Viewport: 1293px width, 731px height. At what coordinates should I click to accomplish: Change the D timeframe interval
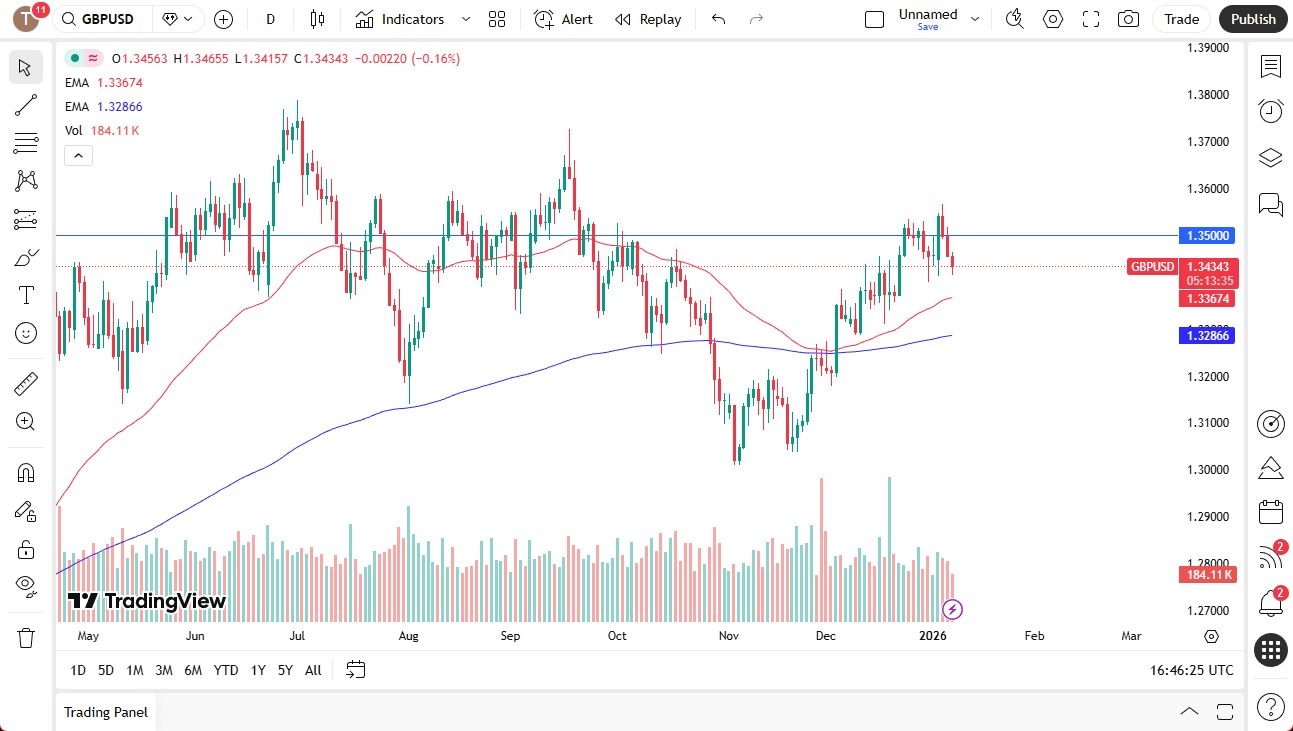271,19
